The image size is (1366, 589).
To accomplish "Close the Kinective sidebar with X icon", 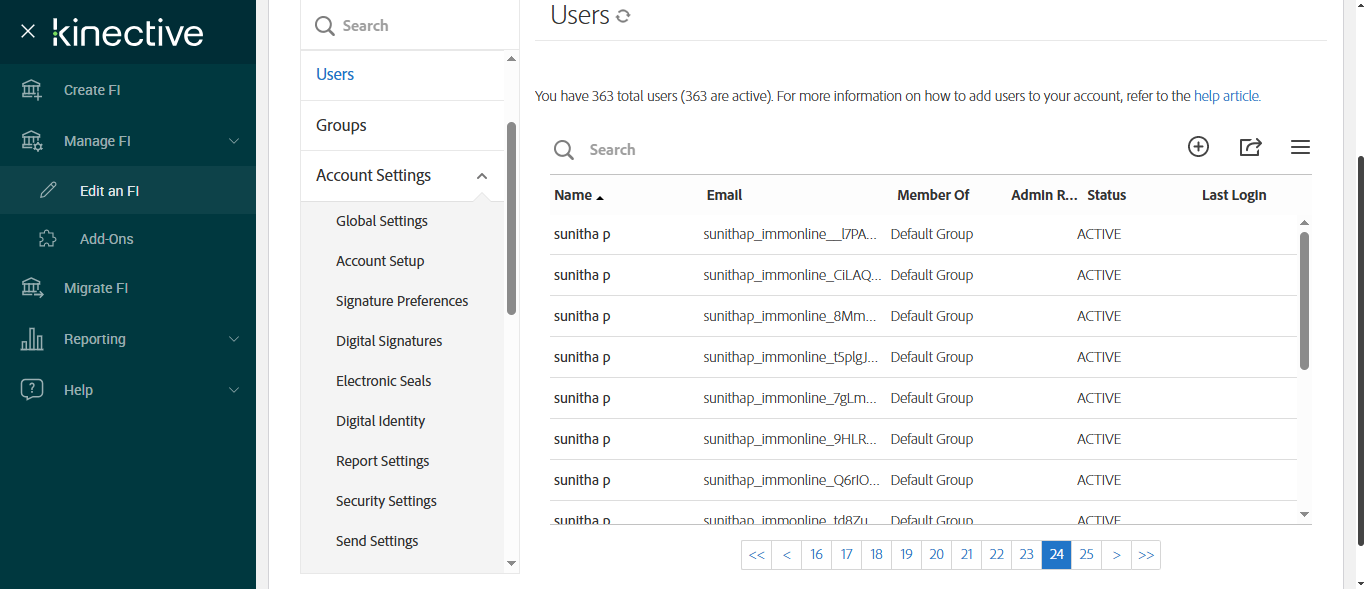I will pyautogui.click(x=28, y=32).
